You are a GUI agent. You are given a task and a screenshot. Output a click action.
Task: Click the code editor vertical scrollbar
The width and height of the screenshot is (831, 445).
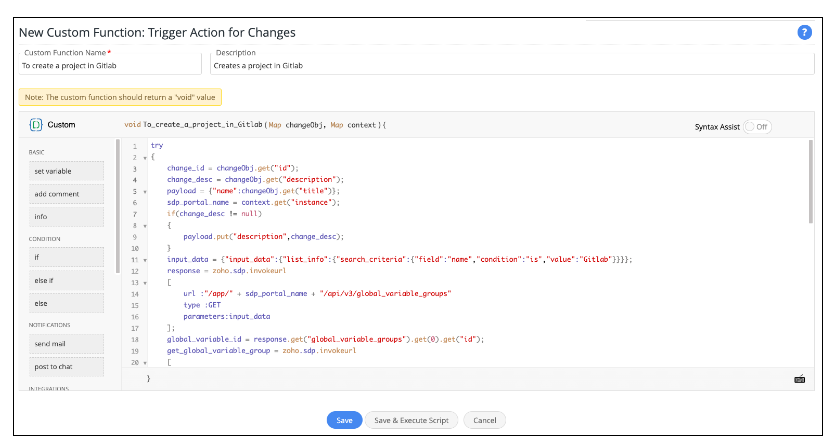point(810,181)
